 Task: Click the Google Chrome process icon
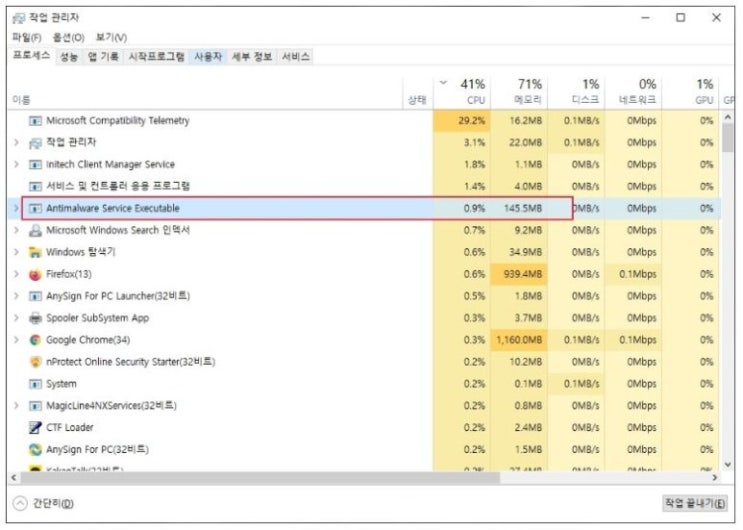[35, 340]
